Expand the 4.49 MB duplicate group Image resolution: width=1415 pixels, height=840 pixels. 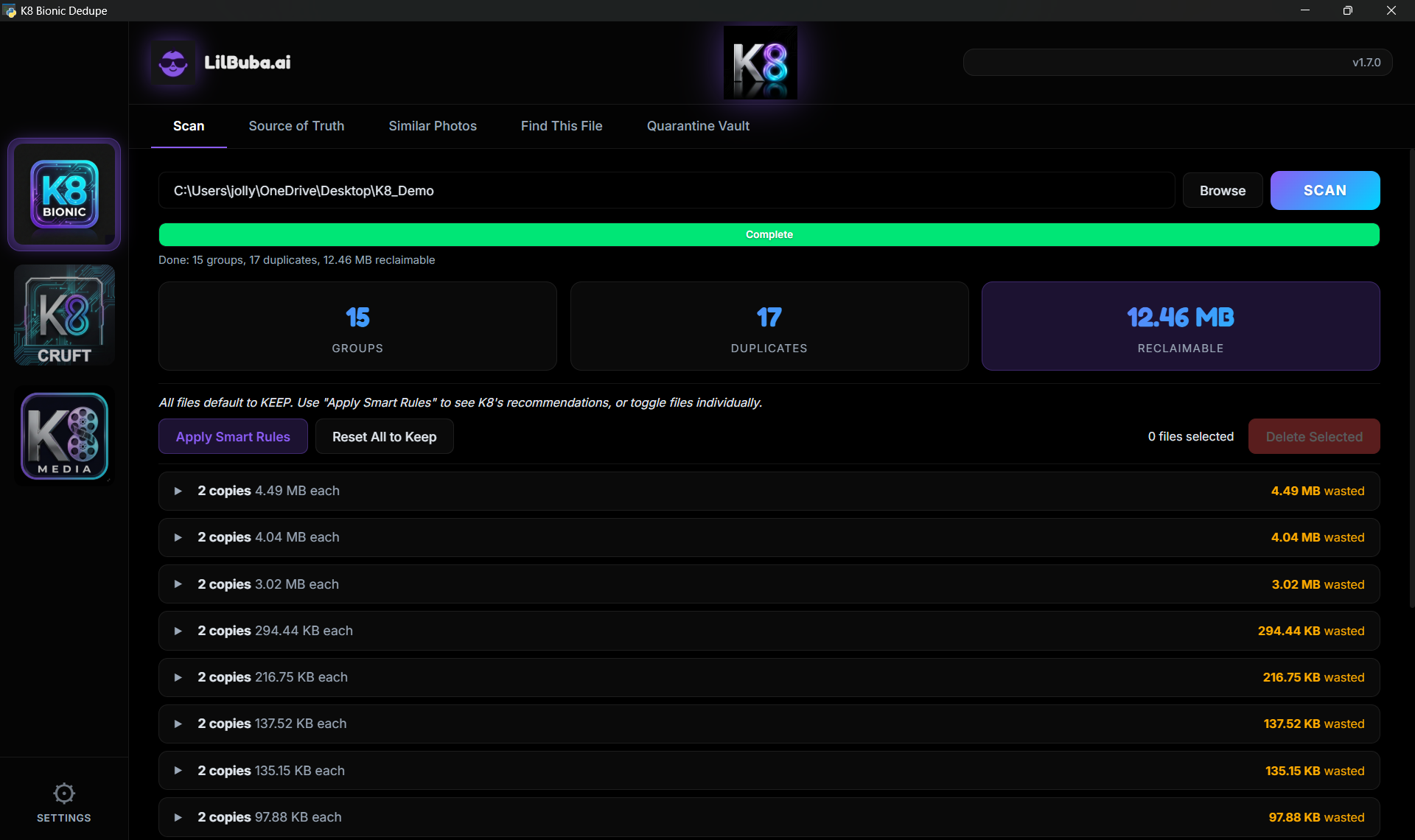(x=178, y=491)
